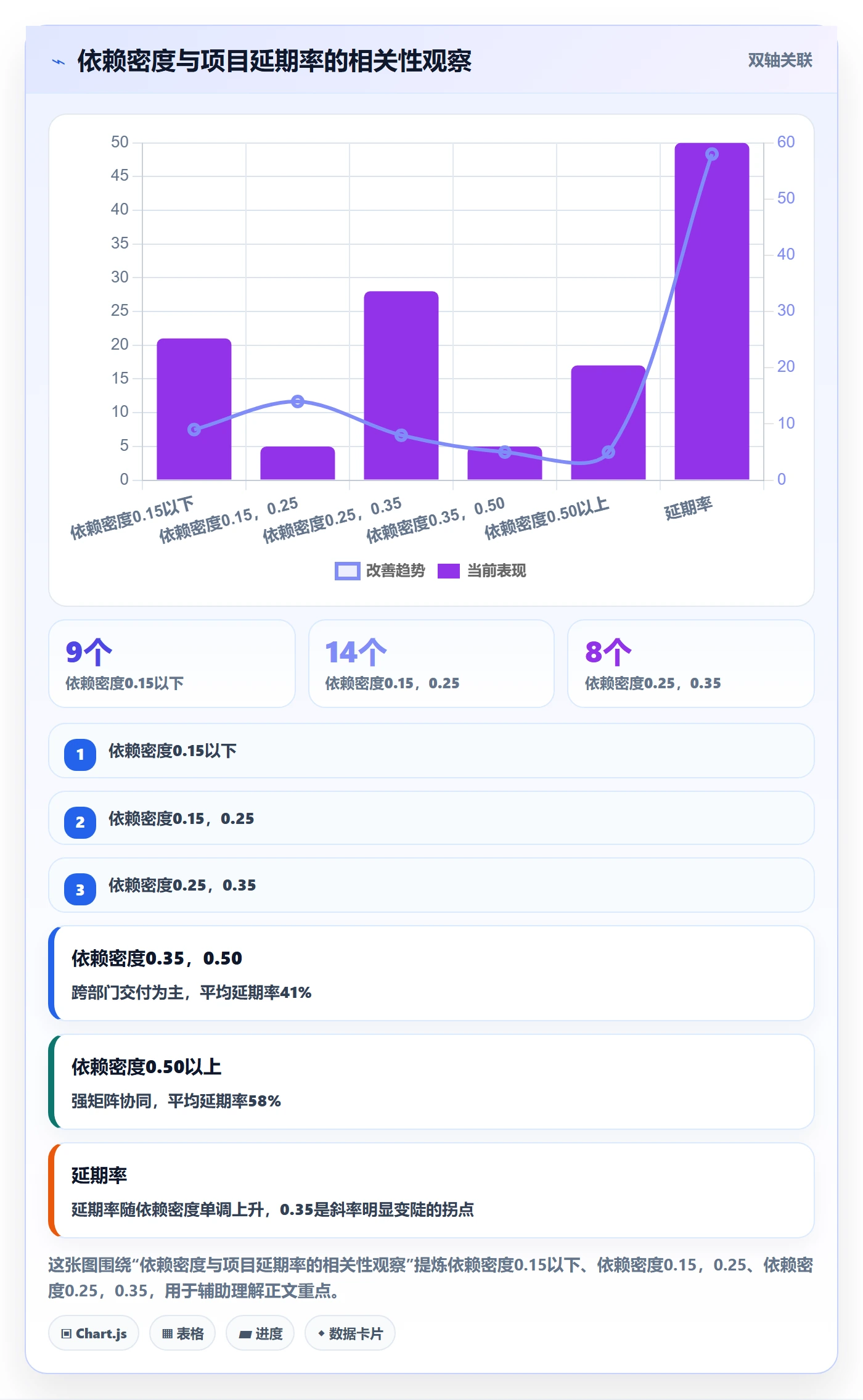
Task: Click the number 3 badge icon
Action: coord(80,889)
